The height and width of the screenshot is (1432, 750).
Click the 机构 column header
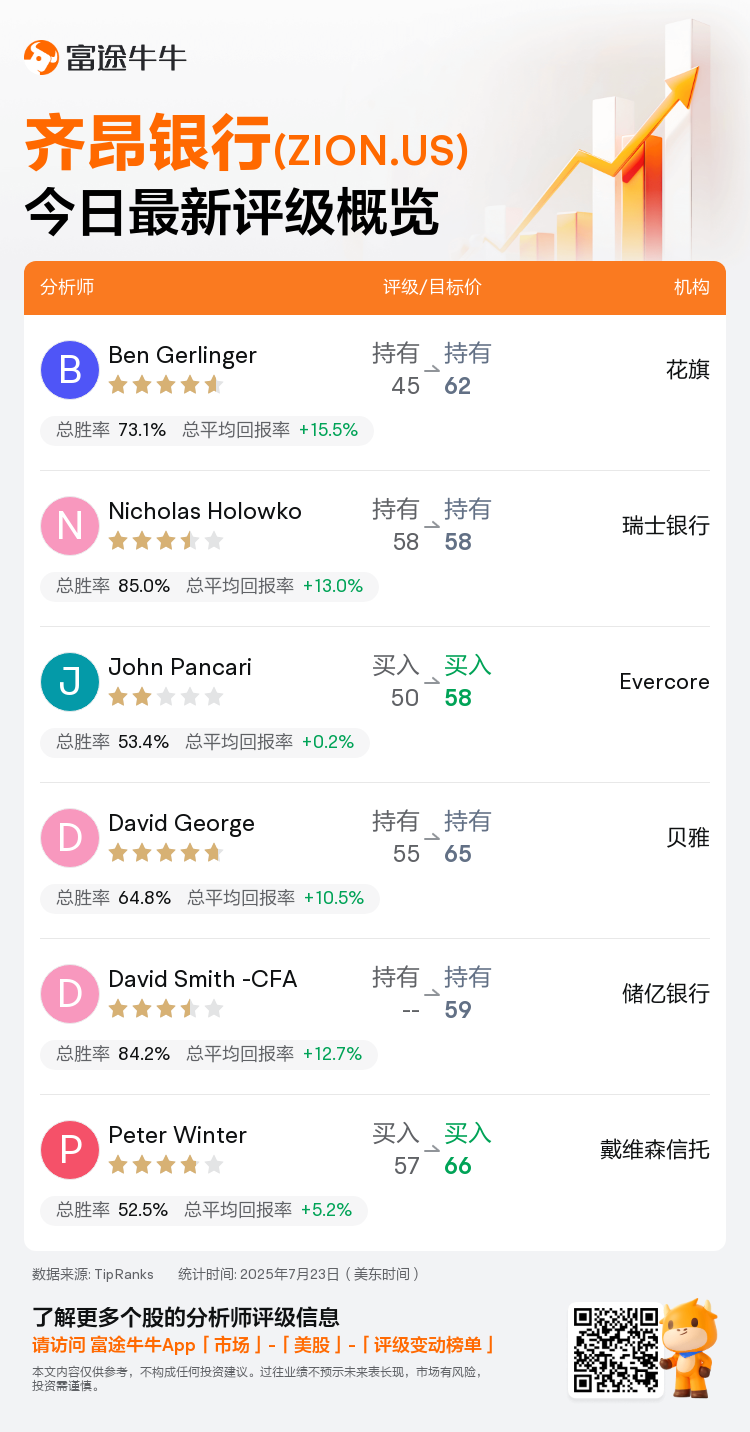click(692, 287)
